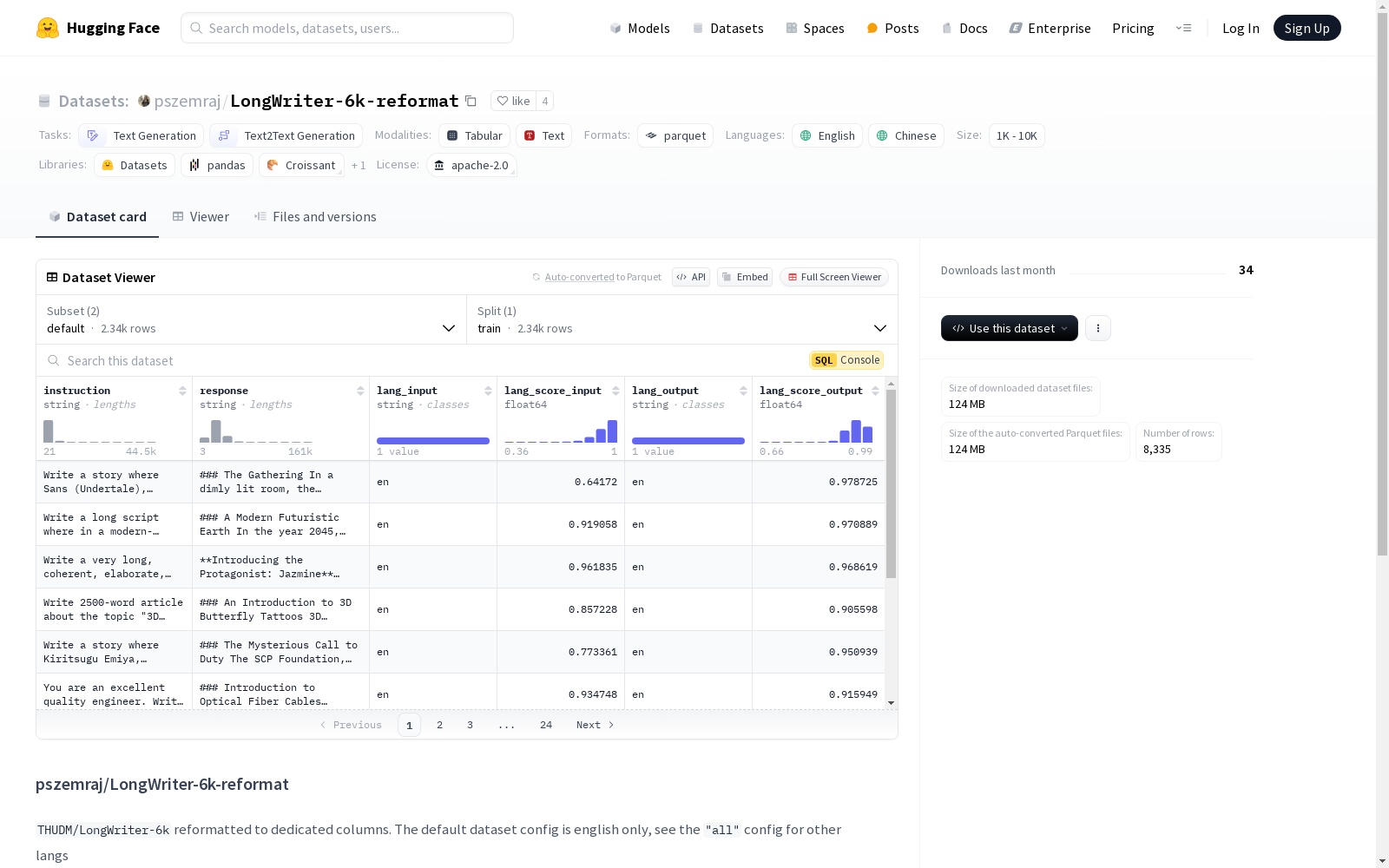This screenshot has width=1389, height=868.
Task: Click the Sign Up button
Action: 1307,28
